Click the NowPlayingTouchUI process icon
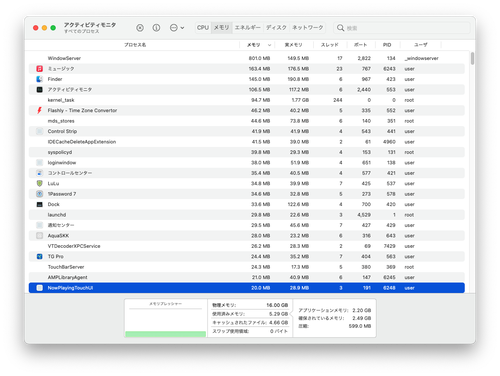The height and width of the screenshot is (376, 500). pyautogui.click(x=40, y=288)
